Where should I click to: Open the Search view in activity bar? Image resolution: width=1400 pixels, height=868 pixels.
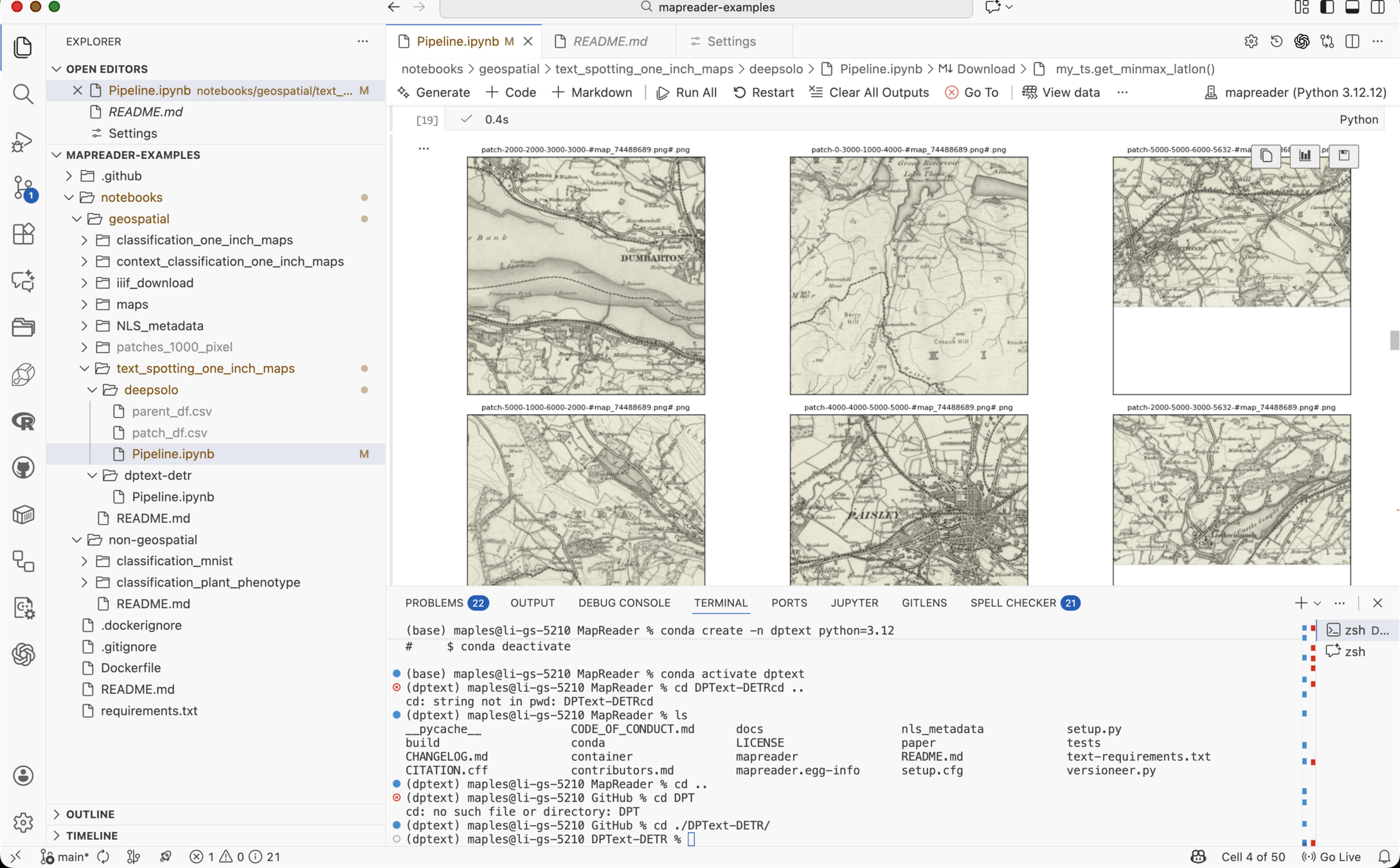[x=23, y=94]
